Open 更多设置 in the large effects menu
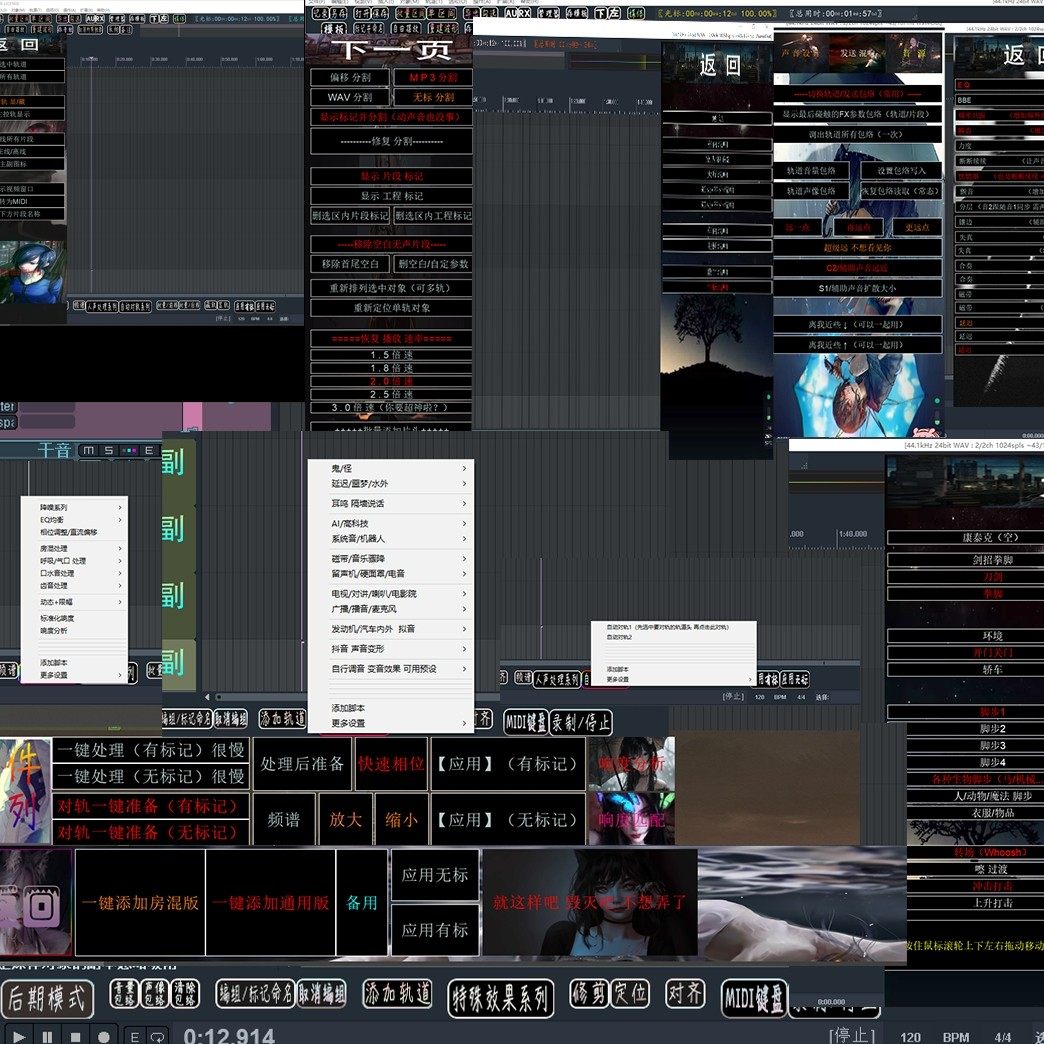 pyautogui.click(x=392, y=723)
